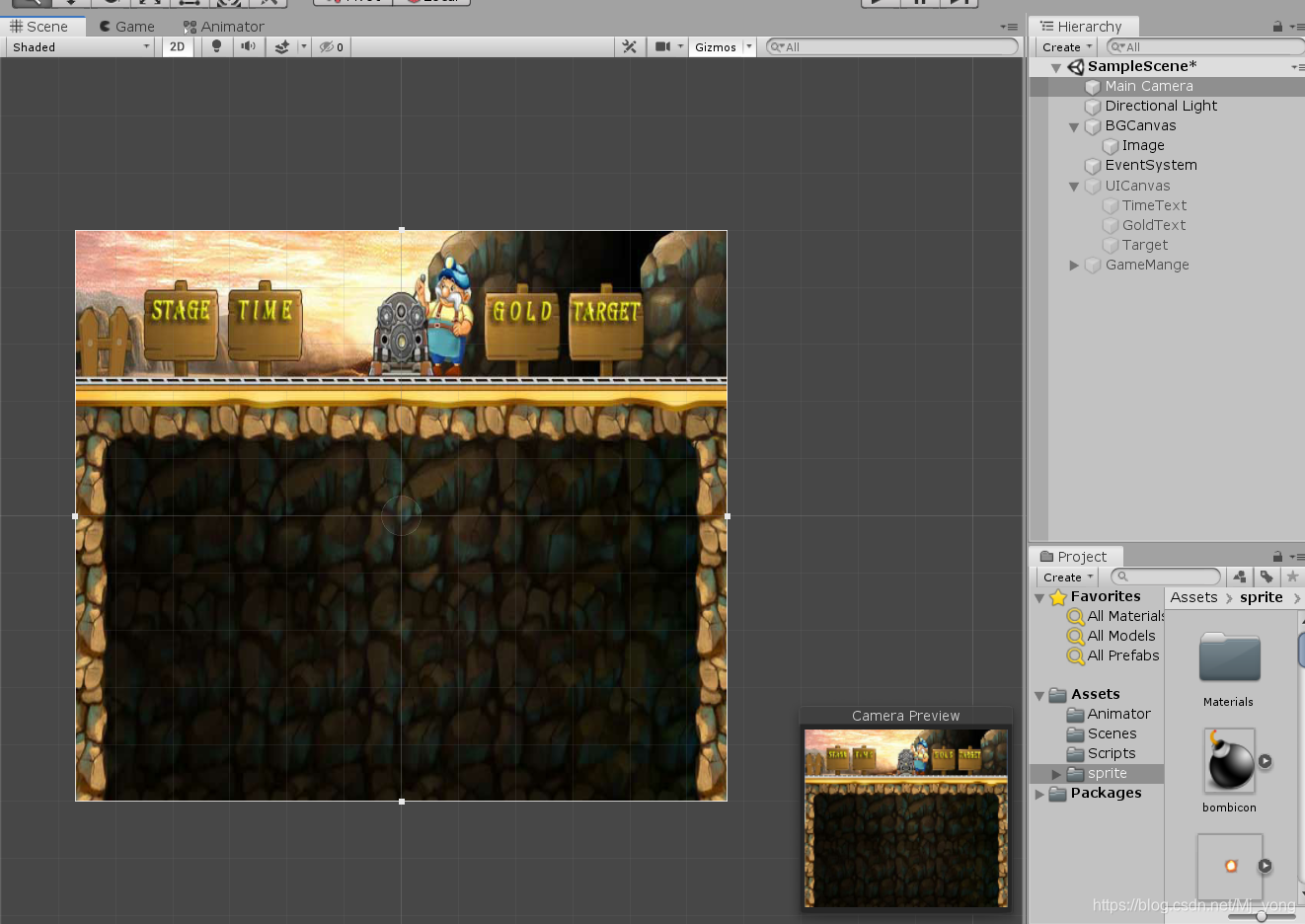This screenshot has width=1305, height=924.
Task: Switch to the Scene tab
Action: click(x=39, y=27)
